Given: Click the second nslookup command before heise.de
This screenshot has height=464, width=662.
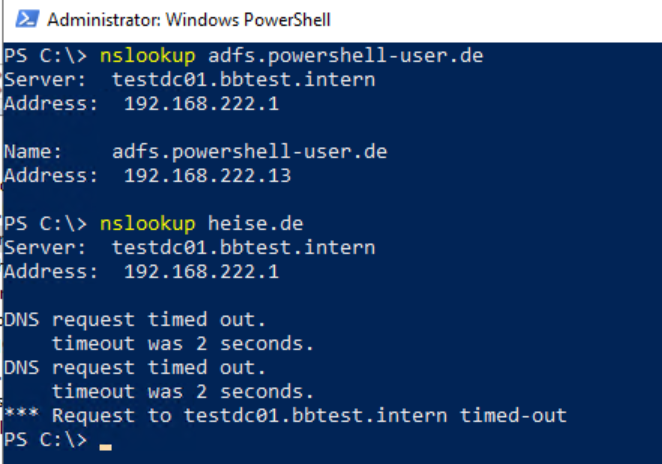Looking at the screenshot, I should [148, 223].
